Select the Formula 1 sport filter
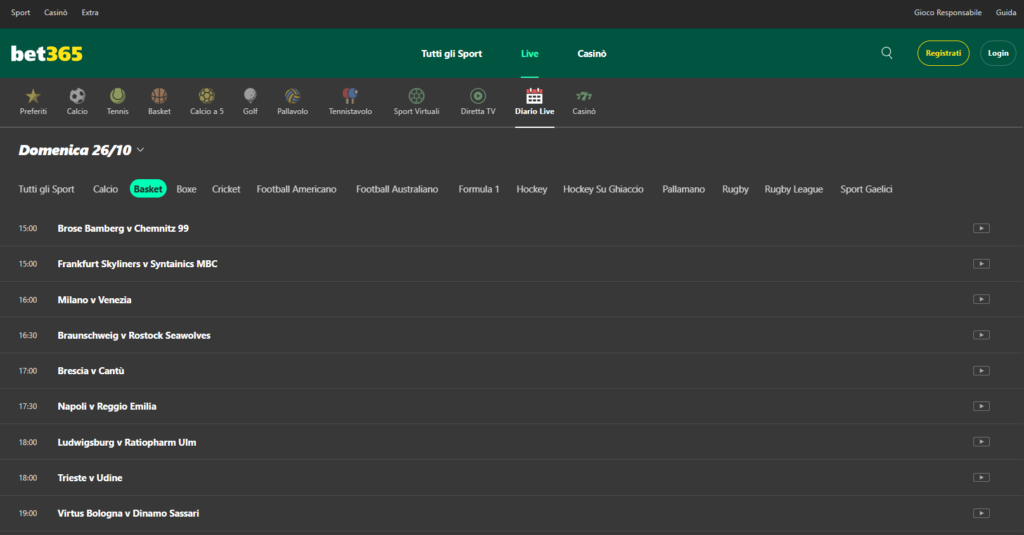This screenshot has width=1024, height=535. pos(477,189)
